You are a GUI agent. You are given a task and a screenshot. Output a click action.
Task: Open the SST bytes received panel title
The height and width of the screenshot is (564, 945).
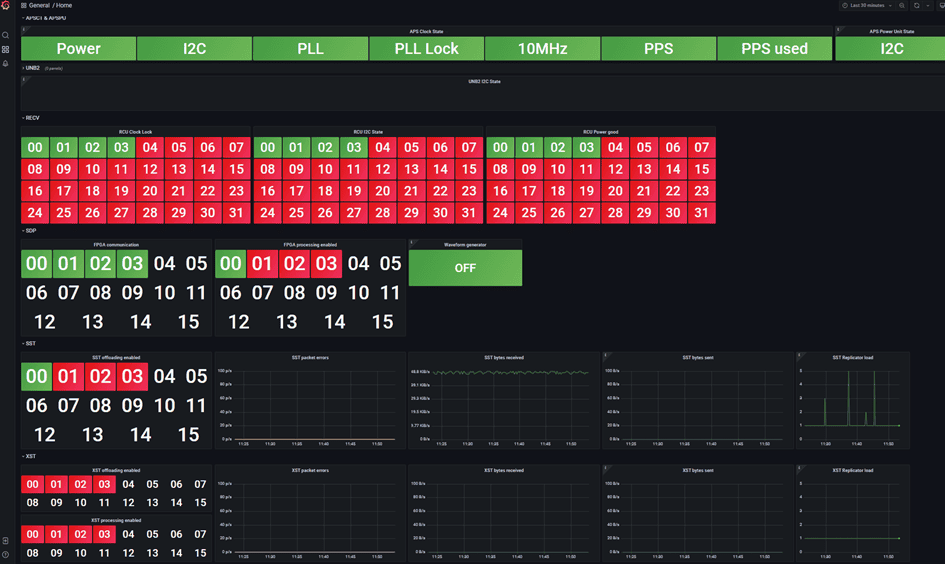(504, 357)
